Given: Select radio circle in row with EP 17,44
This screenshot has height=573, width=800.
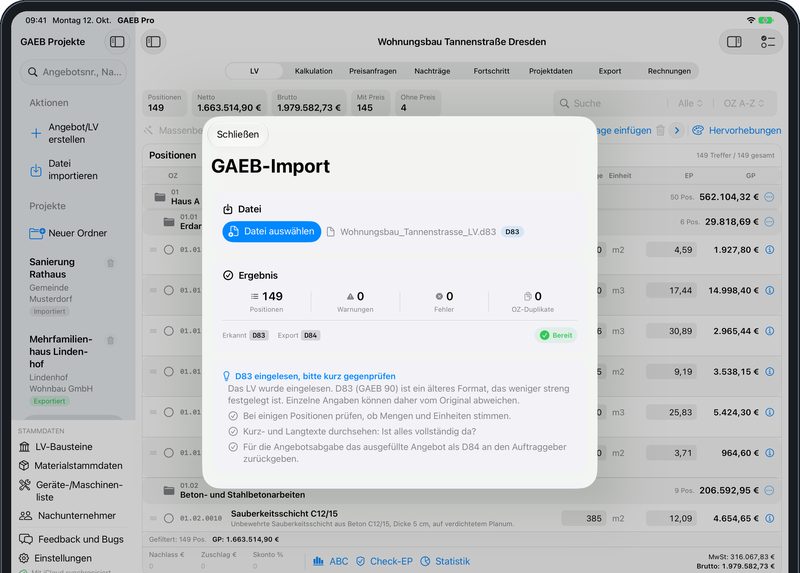Looking at the screenshot, I should point(168,290).
